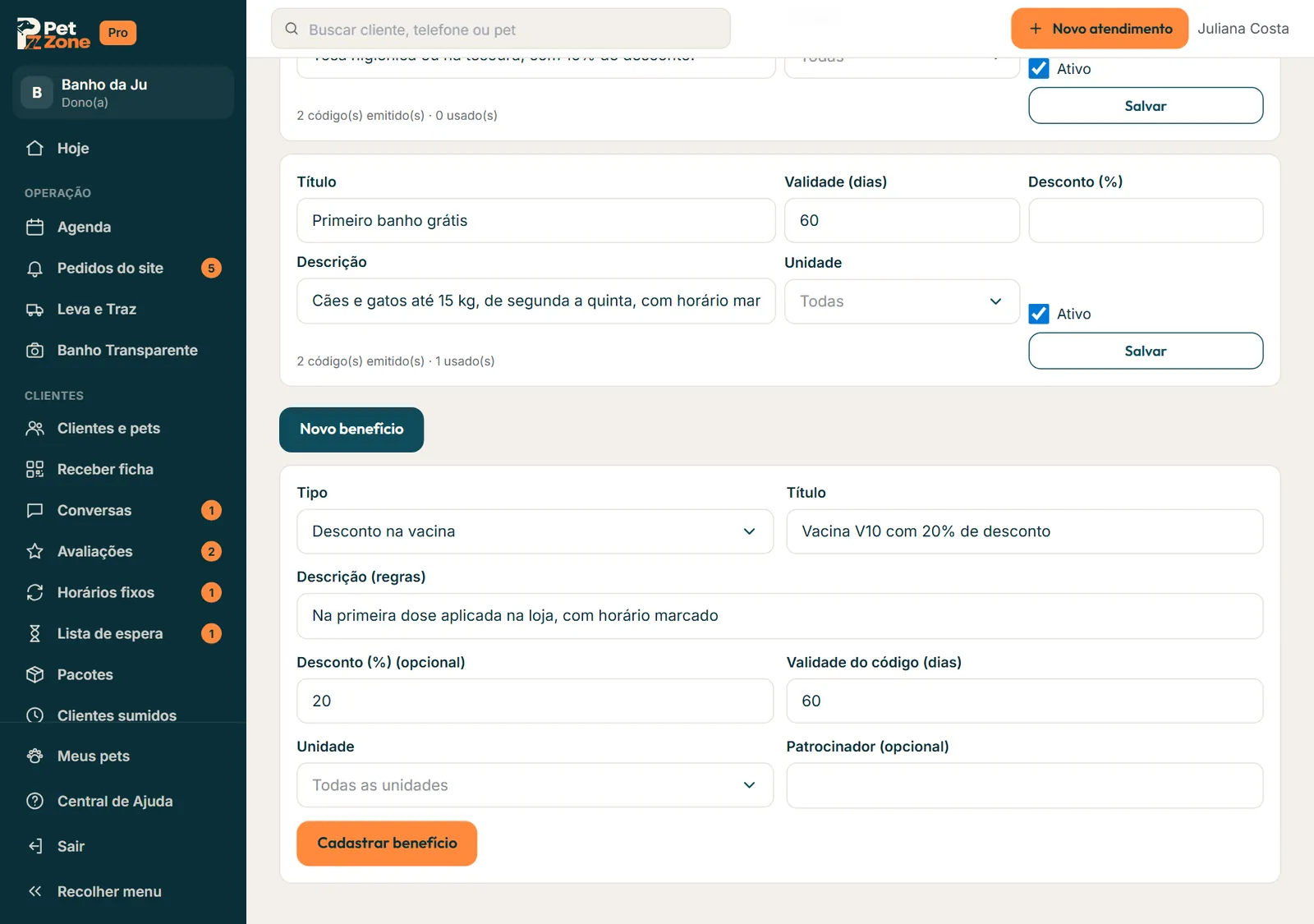Edit the Desconto (%) opcional field showing 20

tap(535, 701)
